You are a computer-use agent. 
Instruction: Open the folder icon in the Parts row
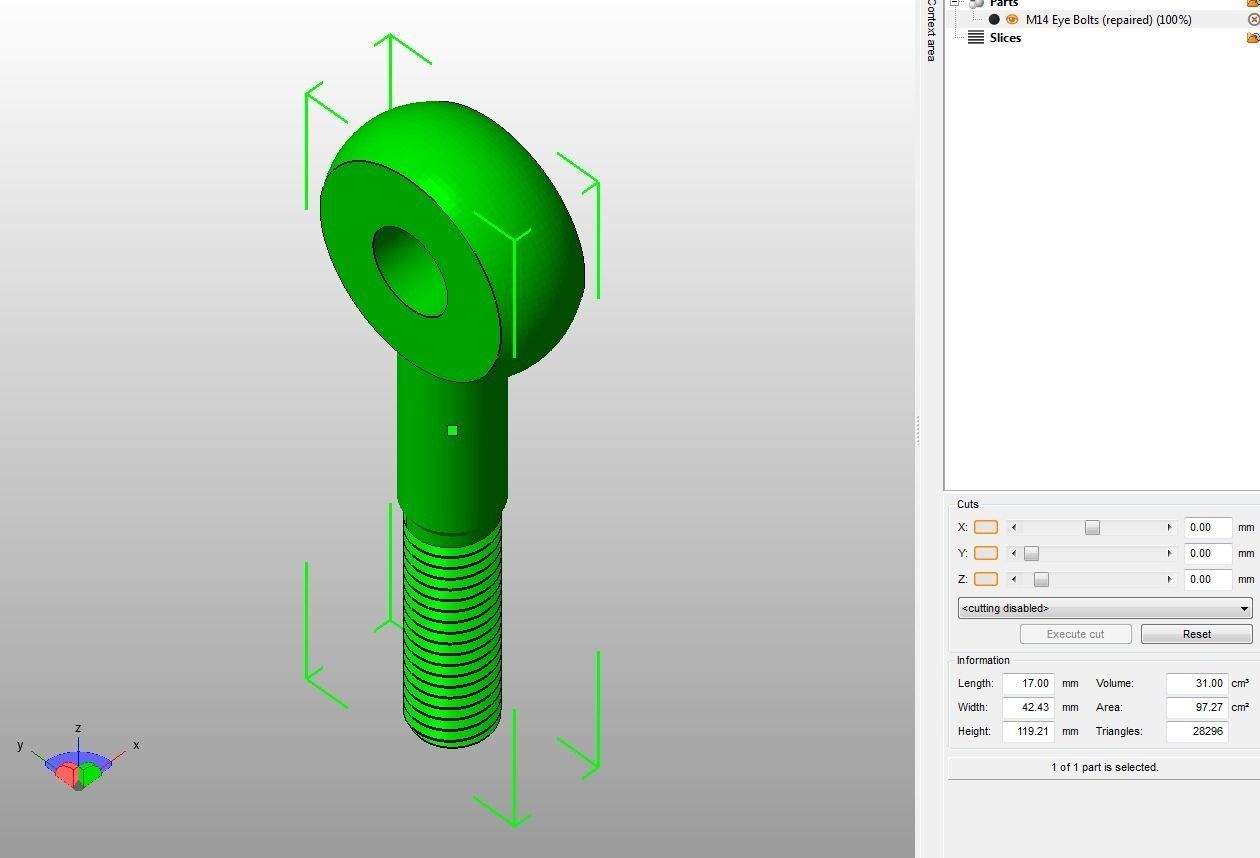1253,3
